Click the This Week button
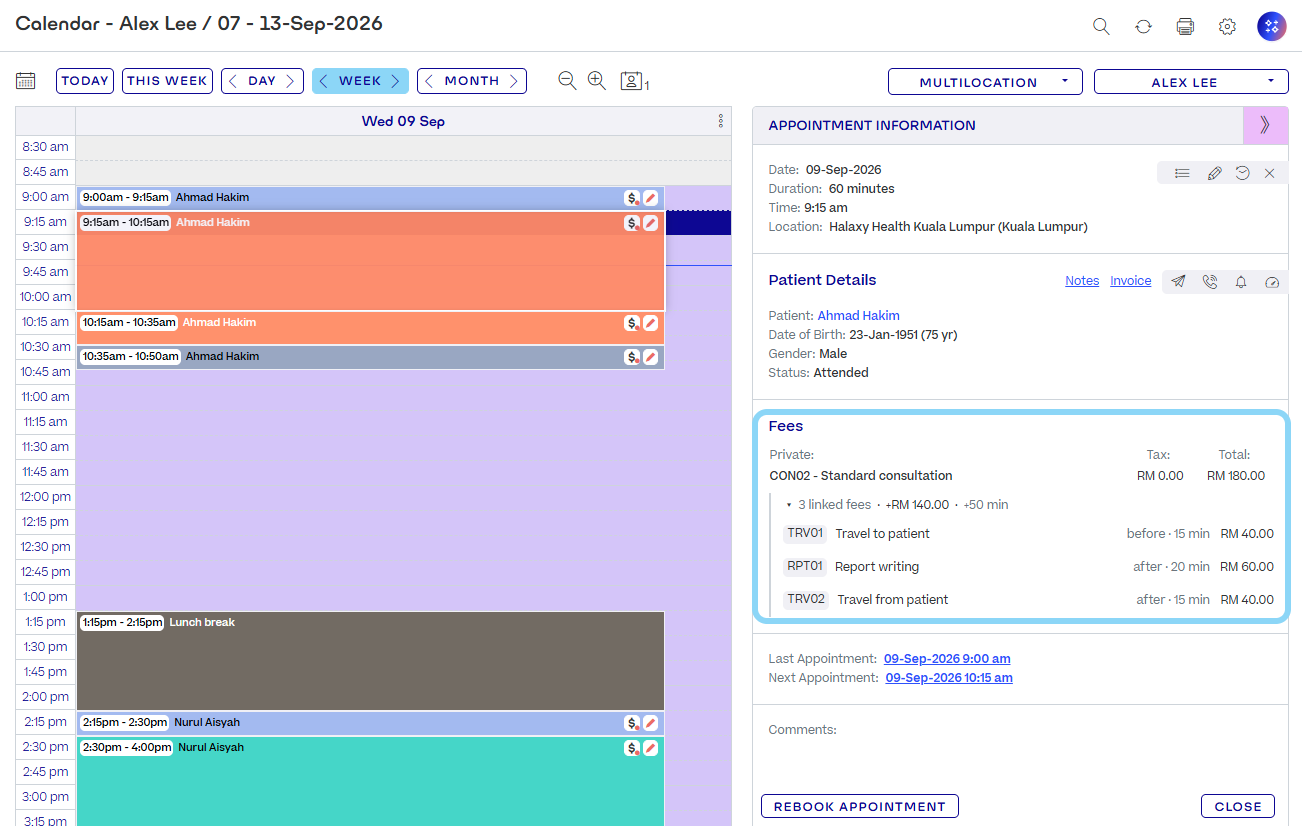 click(x=167, y=81)
